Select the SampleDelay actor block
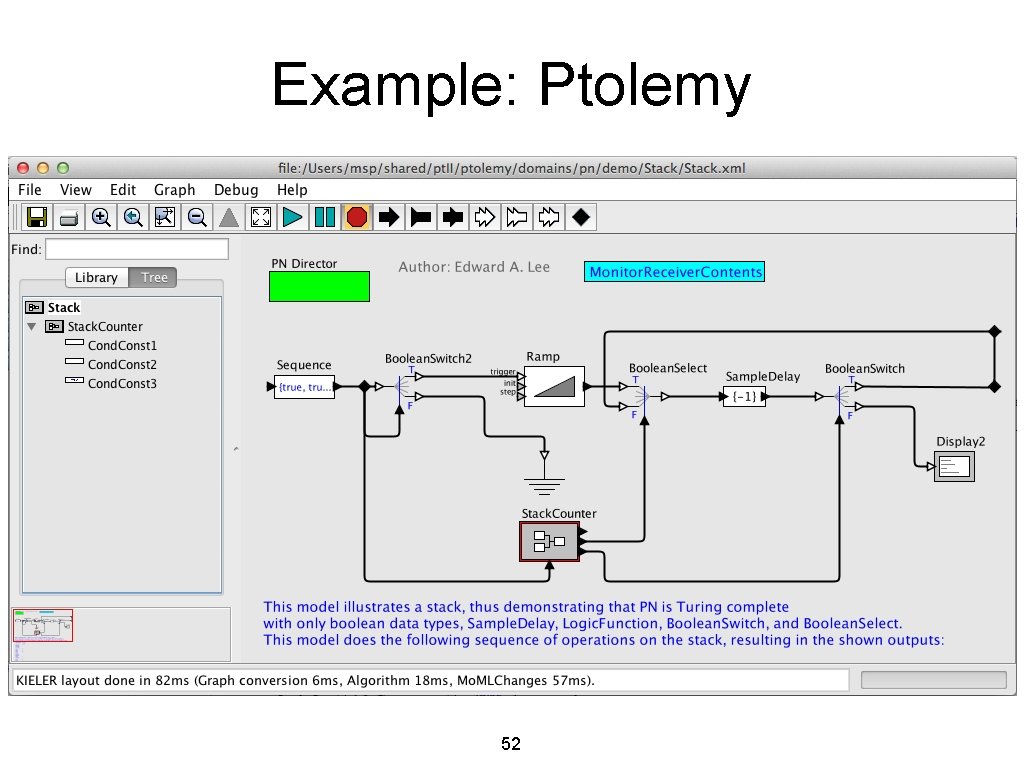This screenshot has height=768, width=1024. 744,396
